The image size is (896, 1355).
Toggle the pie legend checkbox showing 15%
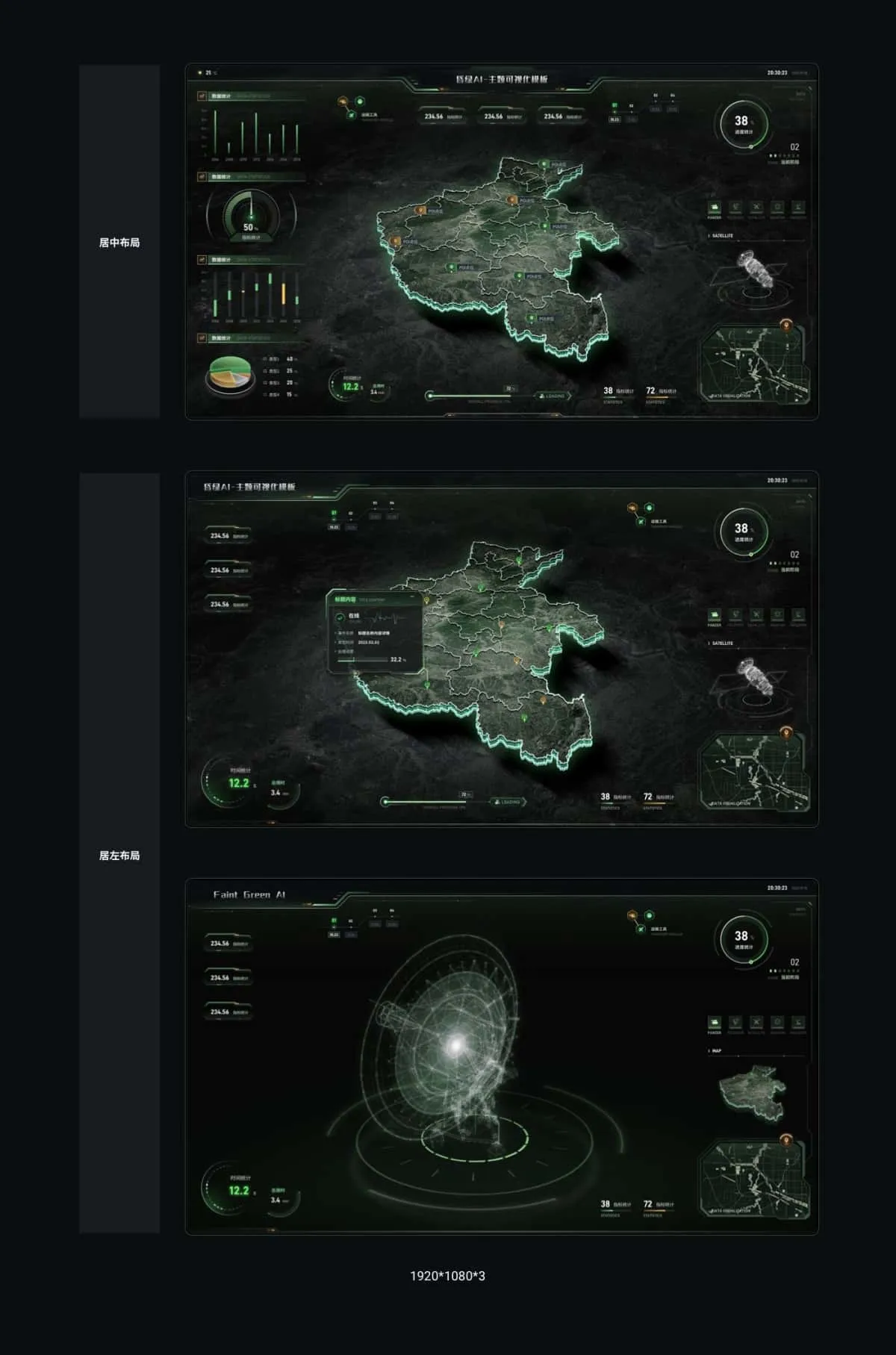click(x=266, y=394)
